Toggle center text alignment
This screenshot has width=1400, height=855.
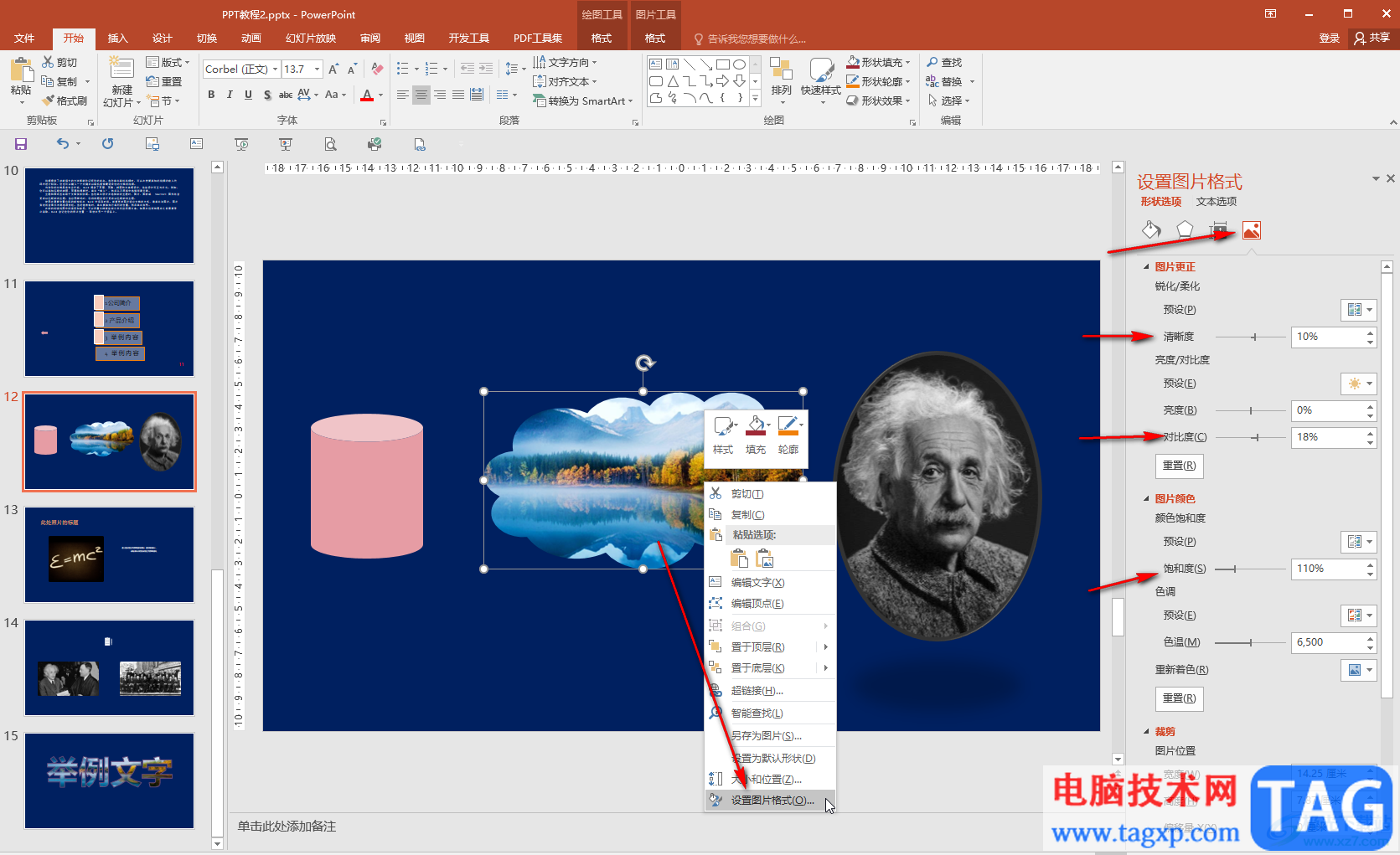[421, 95]
